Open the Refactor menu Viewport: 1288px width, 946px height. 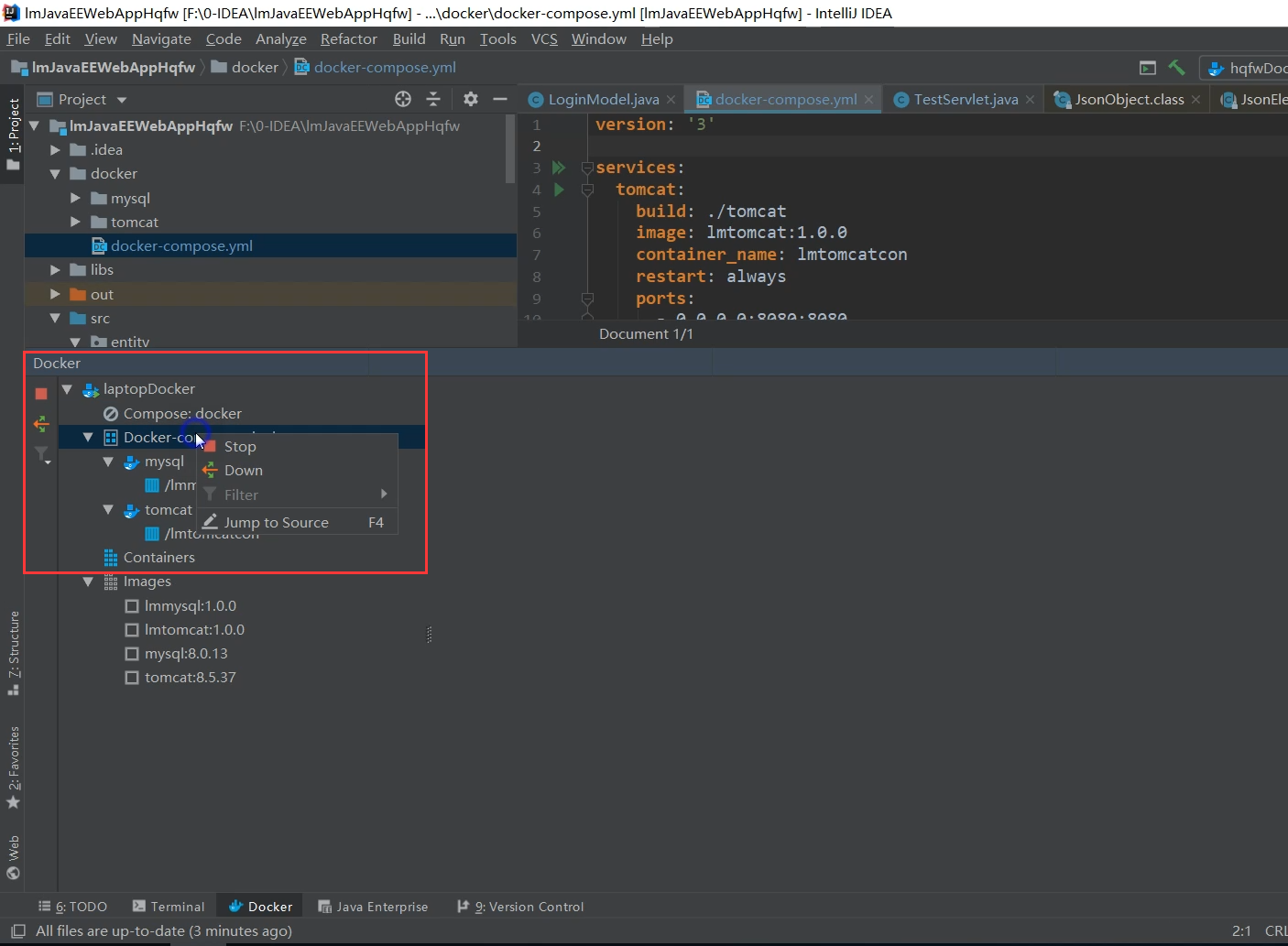[348, 38]
